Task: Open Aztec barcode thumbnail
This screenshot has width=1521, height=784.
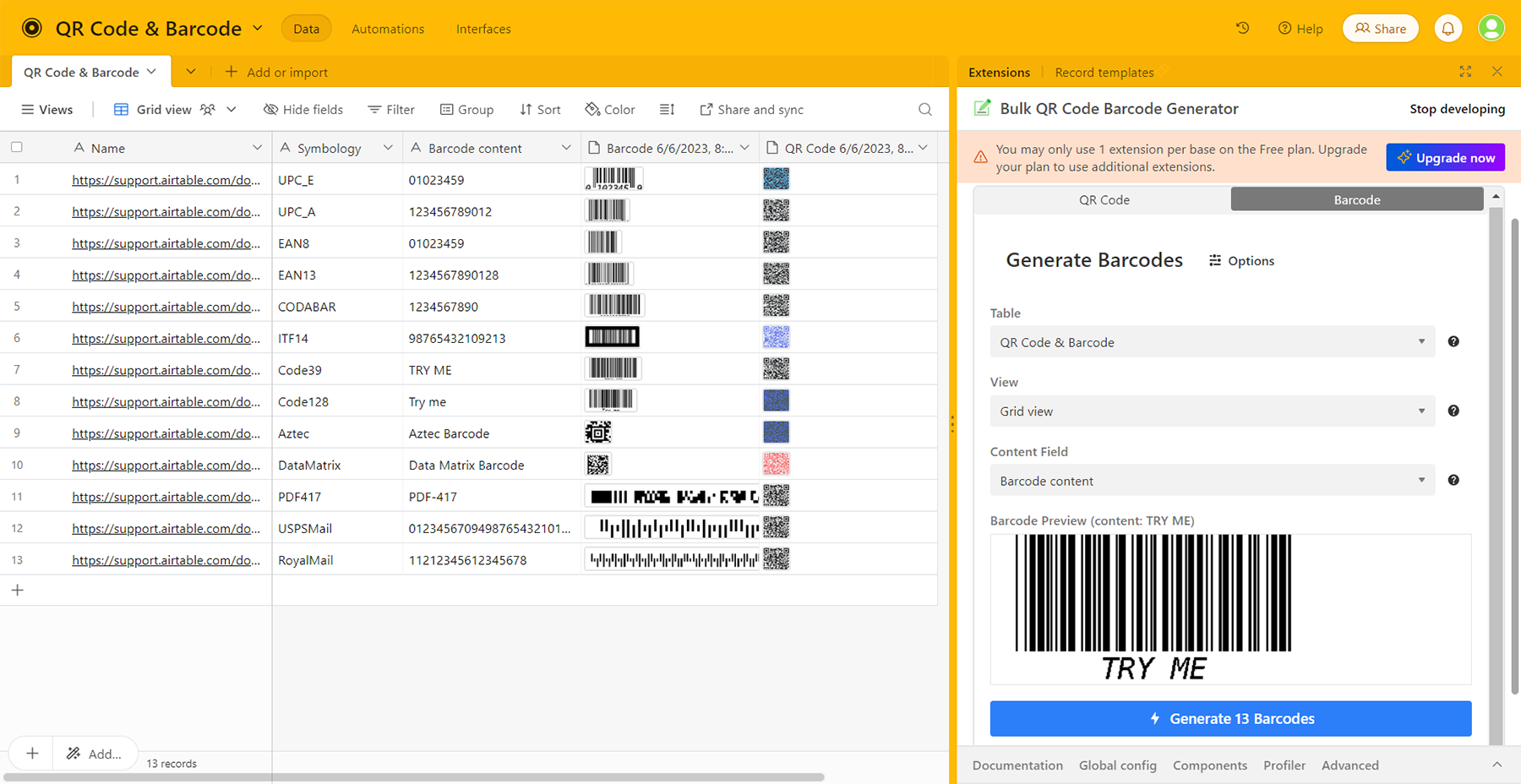Action: click(x=598, y=433)
